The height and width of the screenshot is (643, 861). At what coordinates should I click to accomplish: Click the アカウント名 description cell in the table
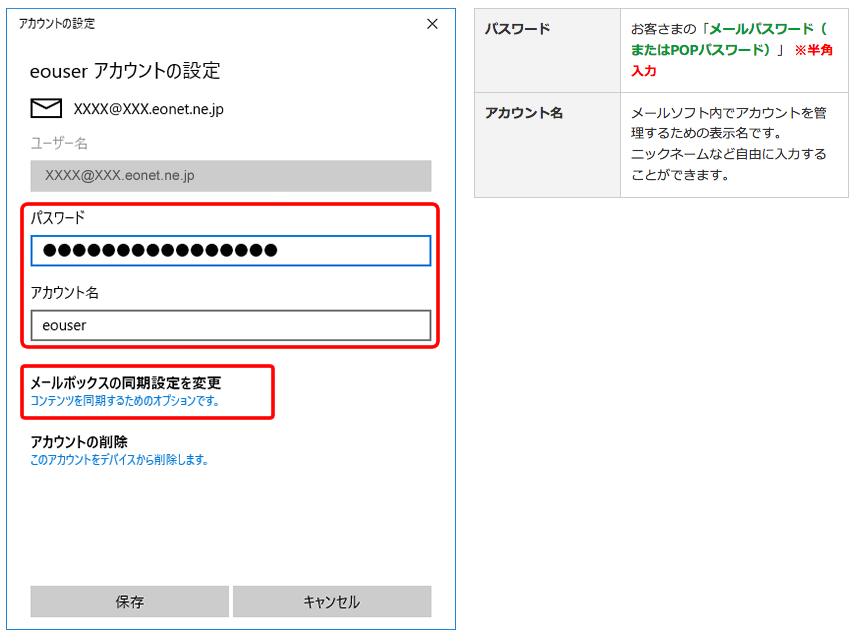tap(733, 145)
